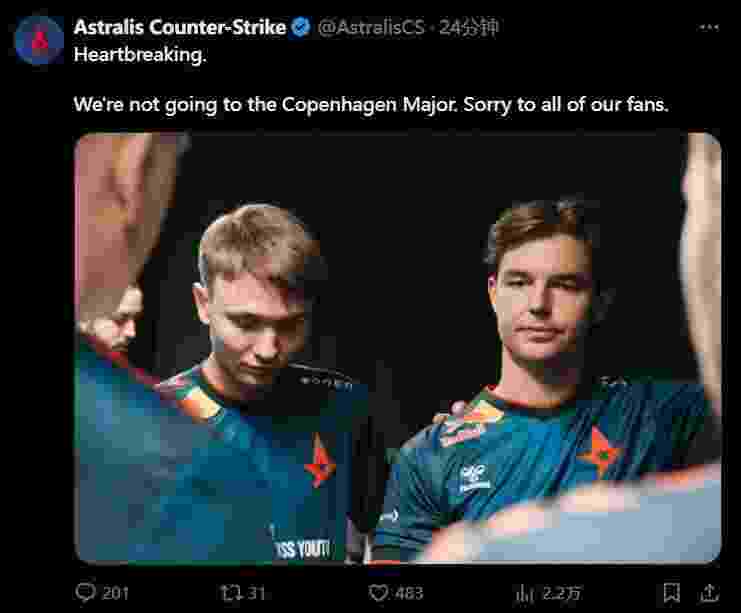The image size is (741, 613).
Task: Open the three-dot more options menu
Action: pyautogui.click(x=709, y=28)
